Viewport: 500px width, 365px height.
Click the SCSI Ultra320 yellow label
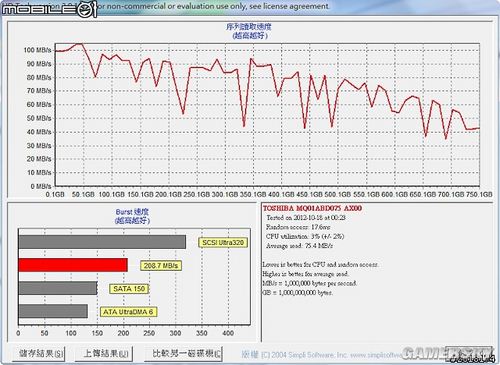[223, 242]
